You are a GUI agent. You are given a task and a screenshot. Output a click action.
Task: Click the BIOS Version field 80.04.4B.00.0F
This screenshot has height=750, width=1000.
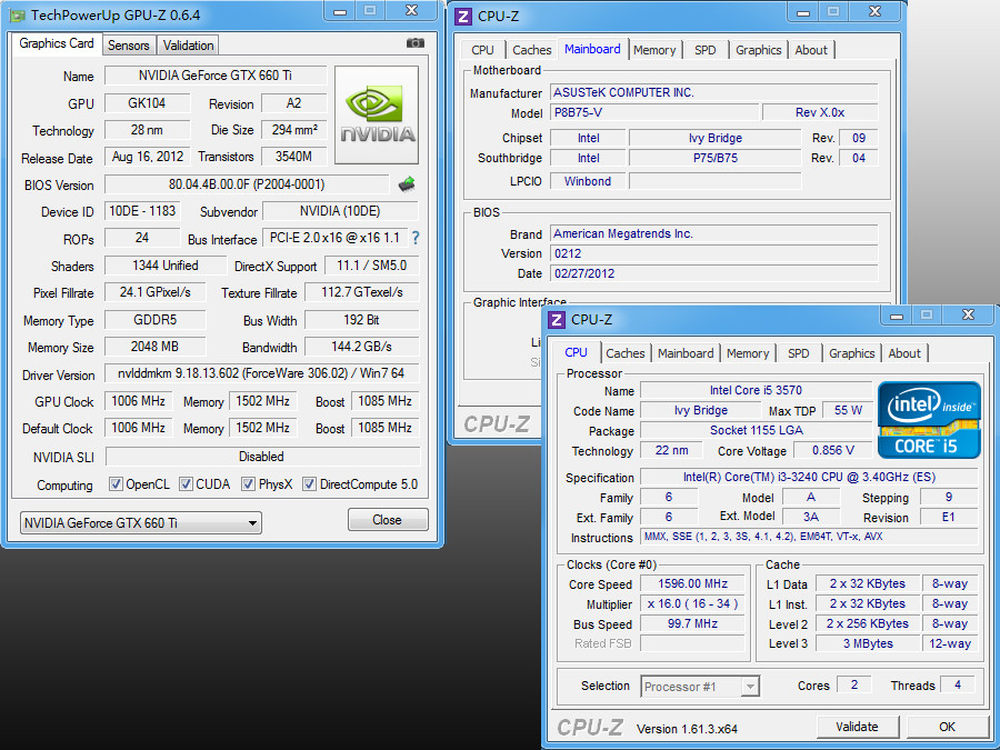246,184
